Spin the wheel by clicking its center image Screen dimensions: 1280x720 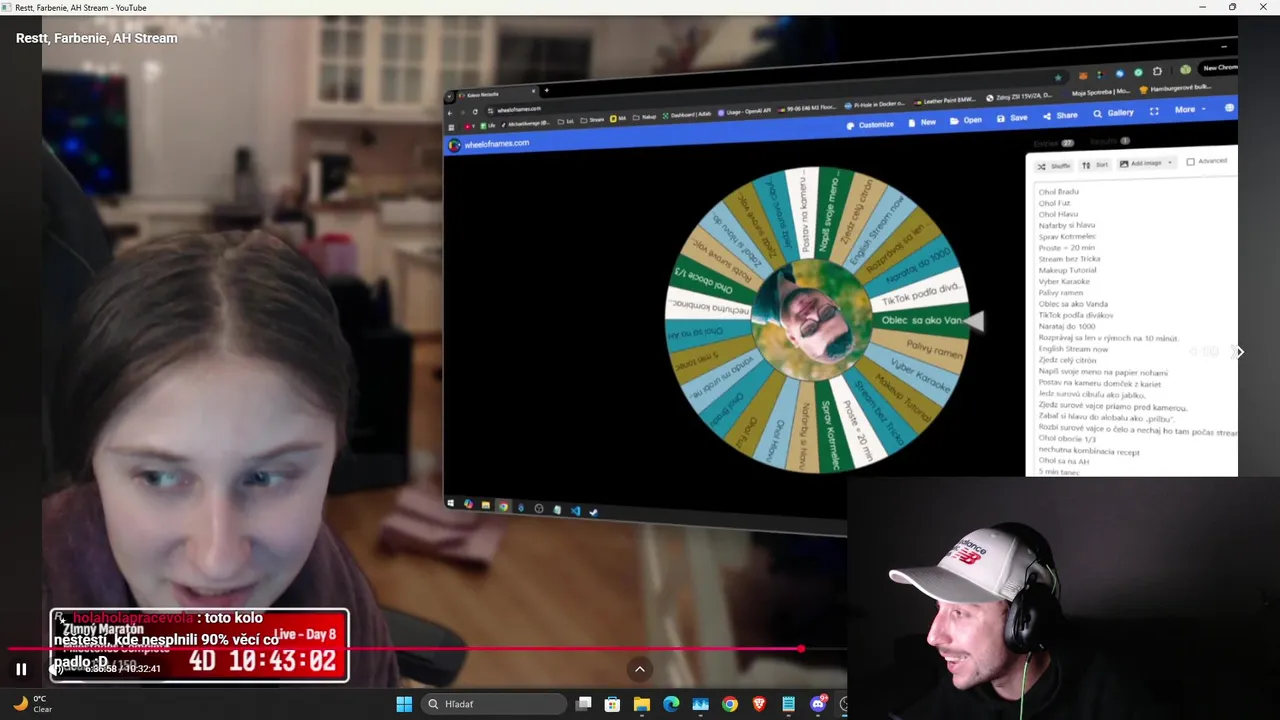click(812, 318)
